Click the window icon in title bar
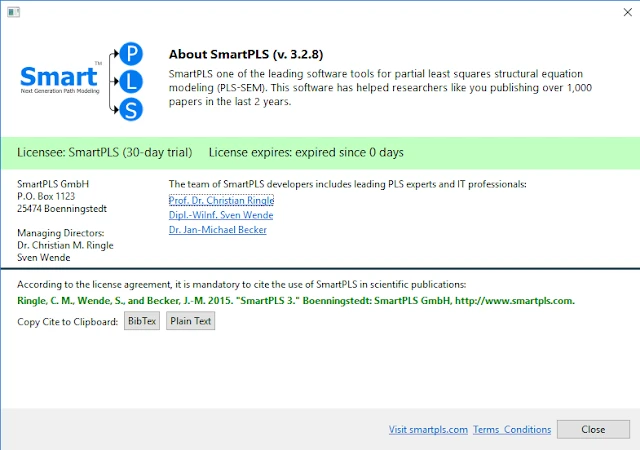 coord(13,12)
